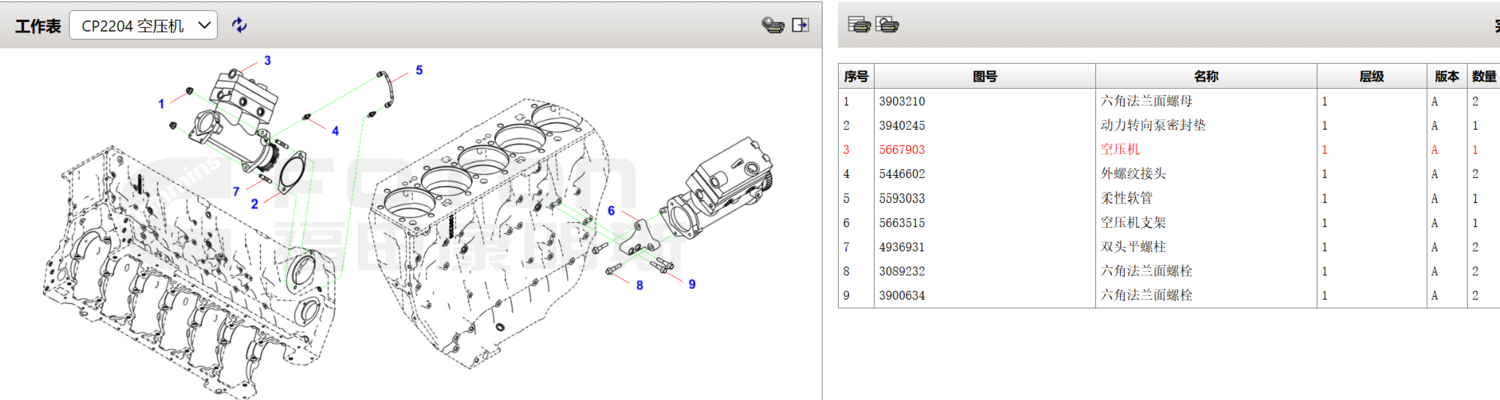
Task: Click the blue refresh arrows icon
Action: point(239,25)
